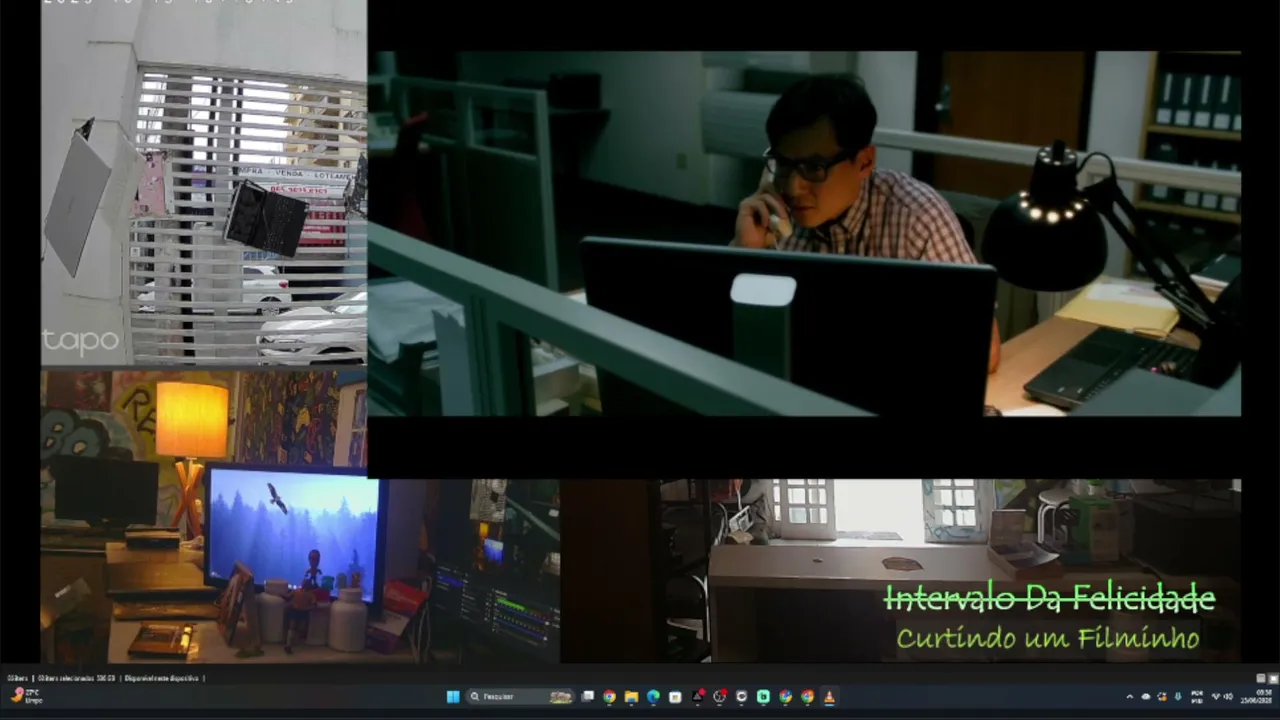Screen dimensions: 1280x720
Task: Launch Microsoft Edge from the taskbar
Action: coord(653,697)
